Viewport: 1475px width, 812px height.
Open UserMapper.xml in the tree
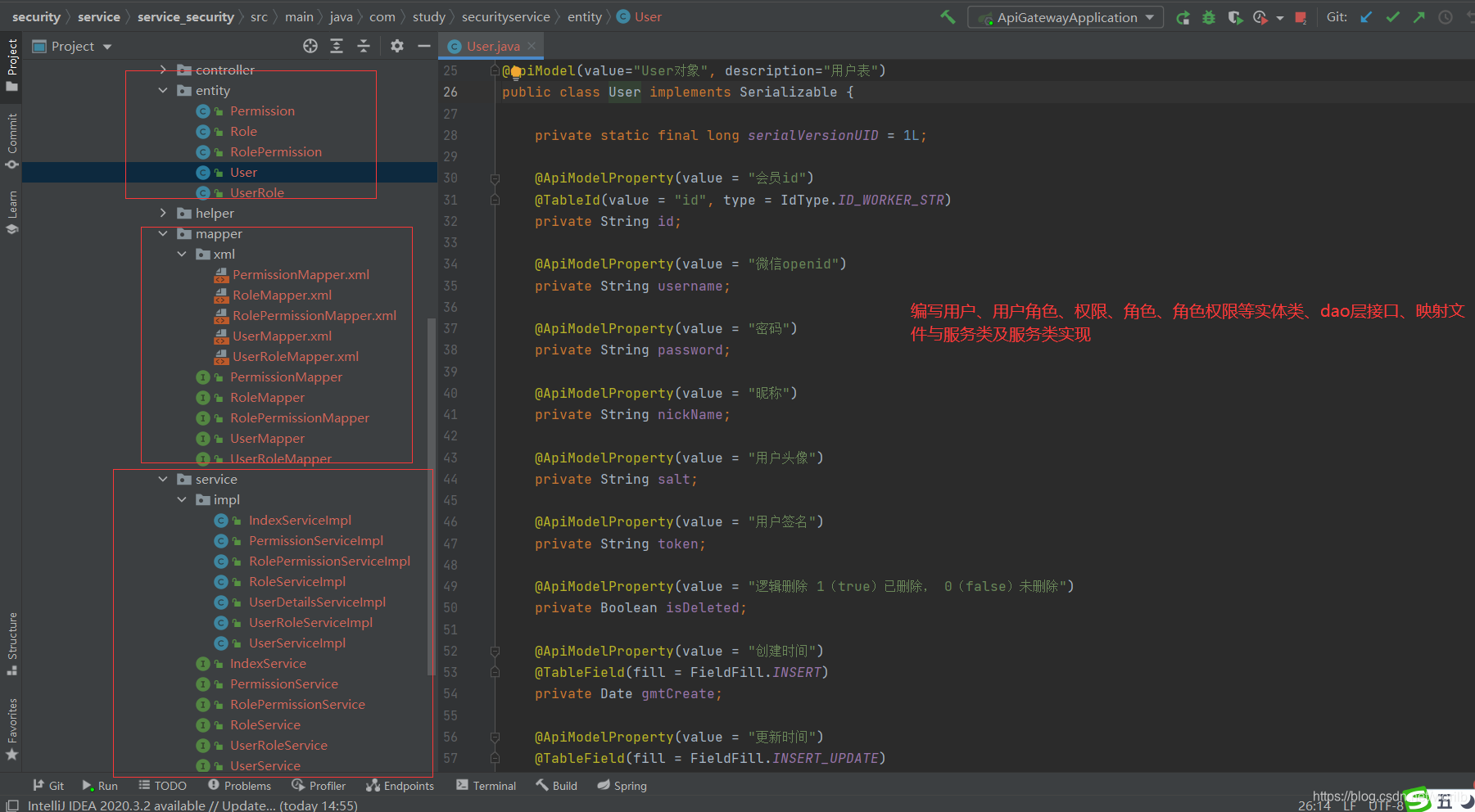pyautogui.click(x=282, y=336)
